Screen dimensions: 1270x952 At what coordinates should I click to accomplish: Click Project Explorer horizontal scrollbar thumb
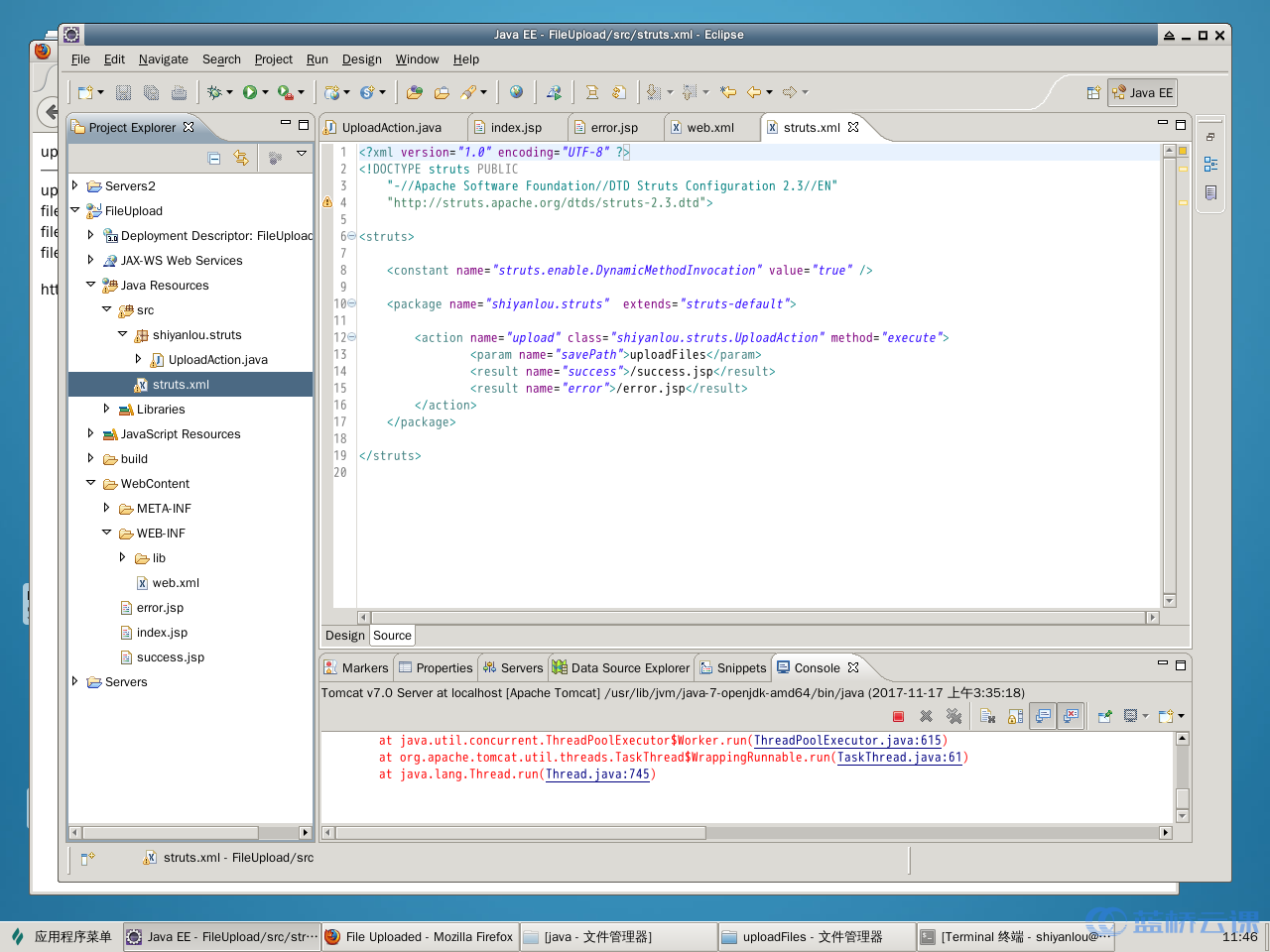coord(171,833)
